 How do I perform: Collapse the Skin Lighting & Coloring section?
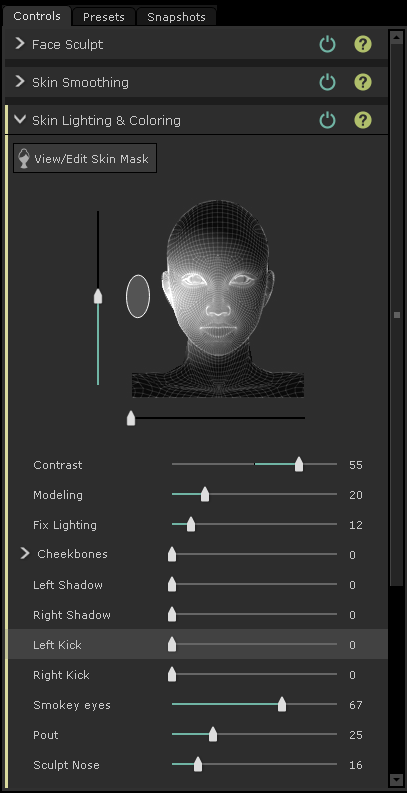click(20, 120)
